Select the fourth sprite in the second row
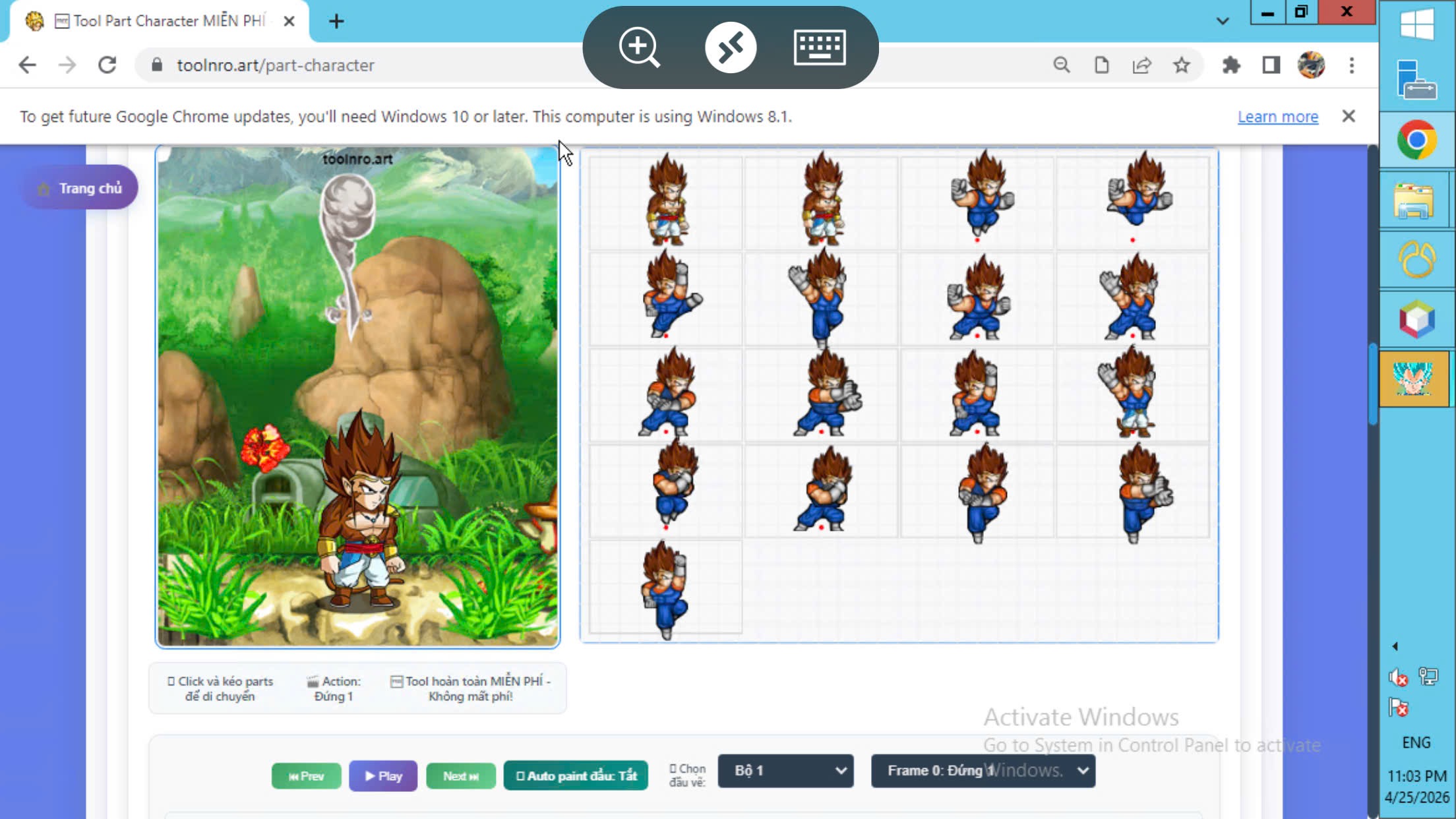Screen dimensions: 1456x819 pos(1130,298)
